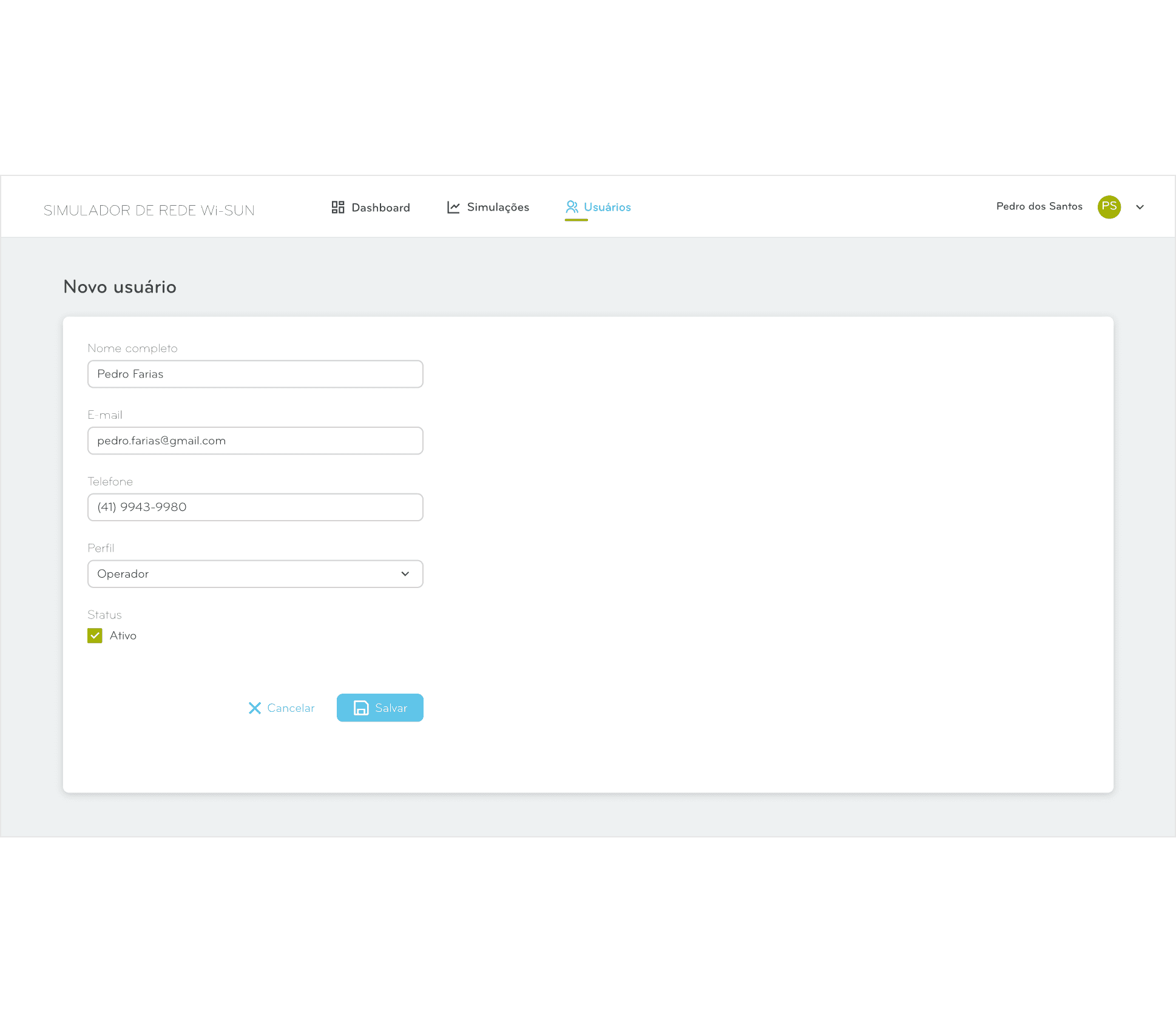The height and width of the screenshot is (1011, 1176).
Task: Go to the Dashboard tab
Action: (380, 208)
